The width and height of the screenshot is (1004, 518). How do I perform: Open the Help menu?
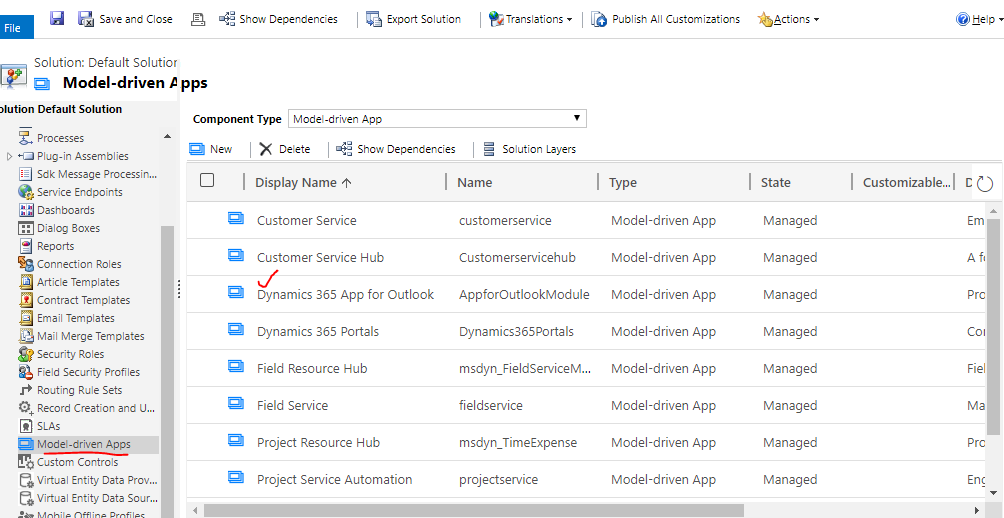979,19
